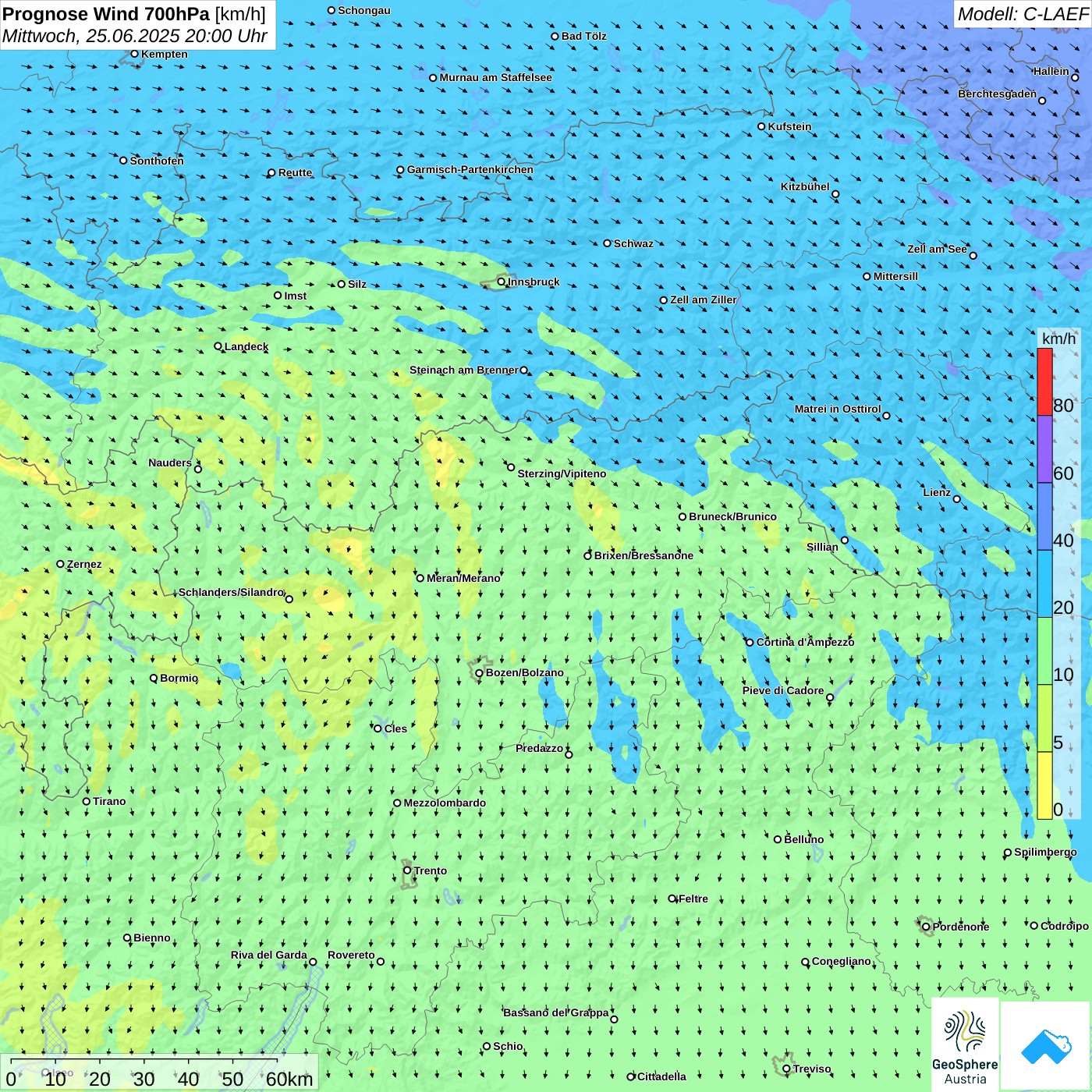This screenshot has height=1092, width=1092.
Task: Click the 'Tirano' label
Action: point(109,801)
